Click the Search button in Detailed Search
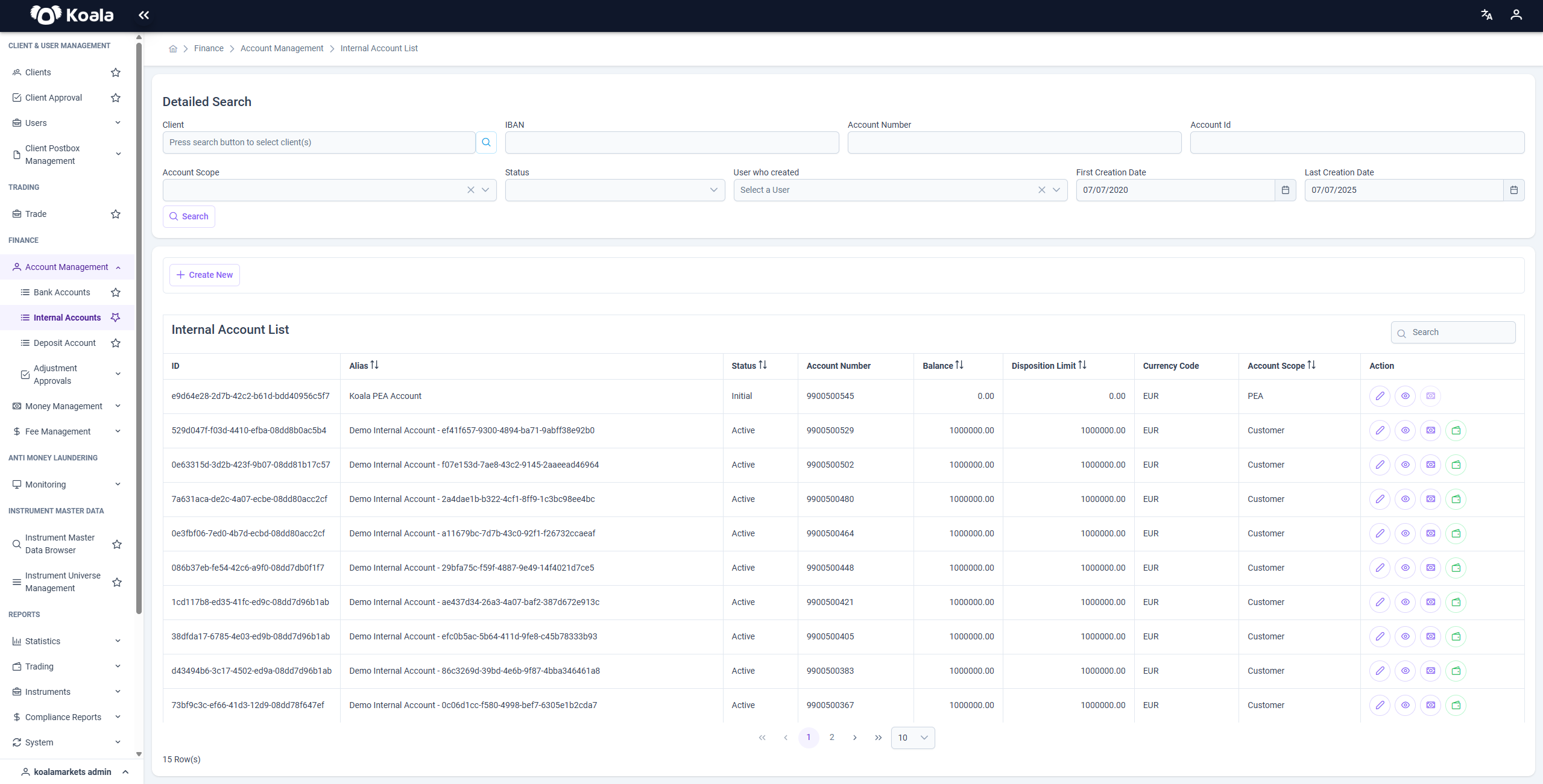Image resolution: width=1543 pixels, height=784 pixels. pos(189,216)
